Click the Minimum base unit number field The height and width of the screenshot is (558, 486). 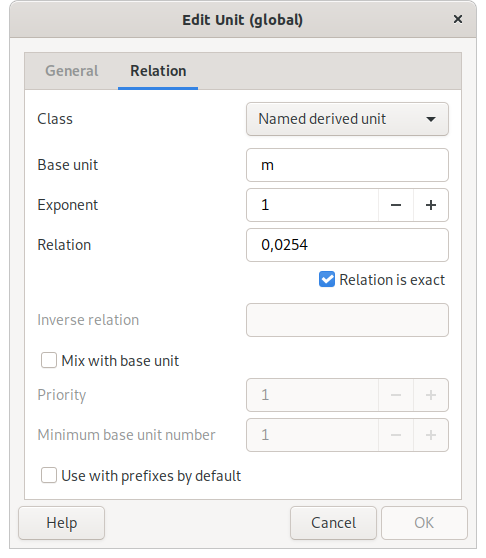[x=312, y=435]
